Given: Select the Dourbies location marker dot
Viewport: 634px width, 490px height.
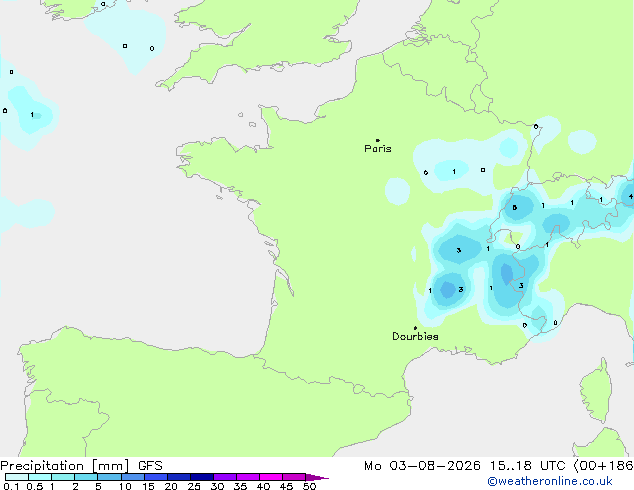Looking at the screenshot, I should click(x=415, y=328).
